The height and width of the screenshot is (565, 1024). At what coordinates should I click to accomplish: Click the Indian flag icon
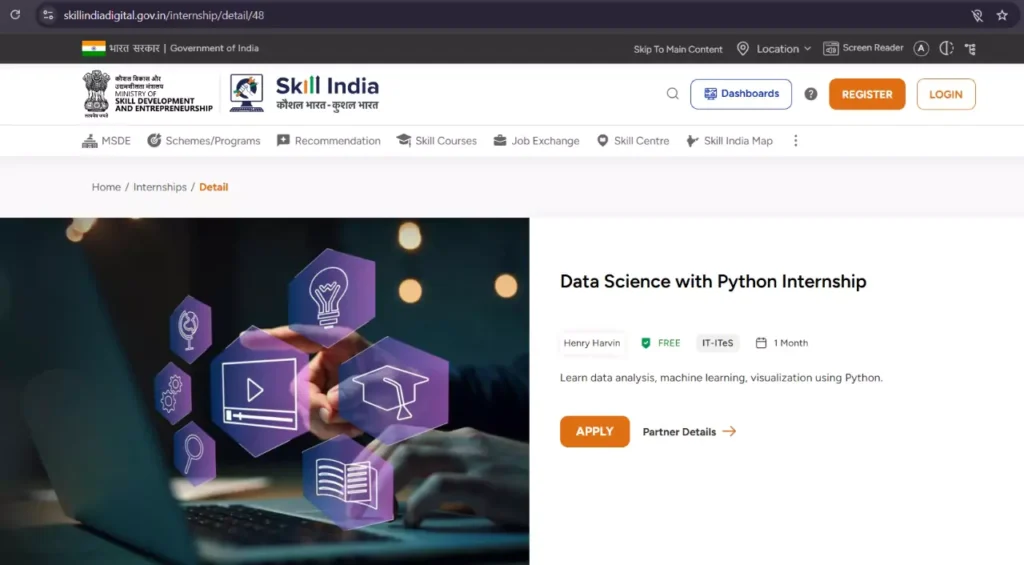click(93, 48)
